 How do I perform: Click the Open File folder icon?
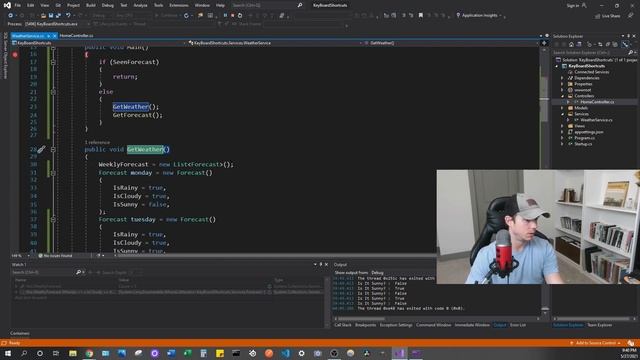point(43,16)
